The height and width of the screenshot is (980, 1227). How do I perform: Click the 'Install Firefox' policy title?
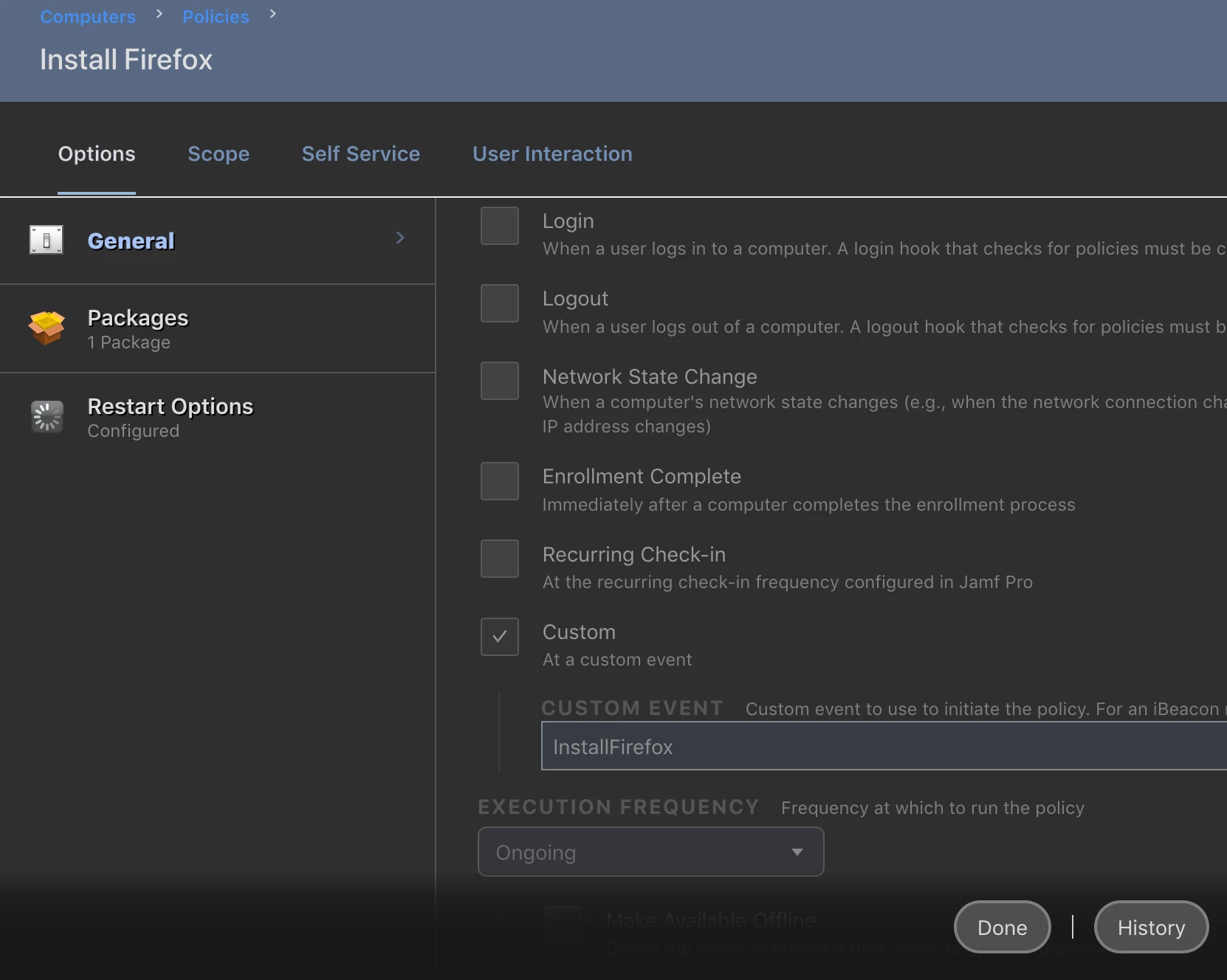click(126, 60)
